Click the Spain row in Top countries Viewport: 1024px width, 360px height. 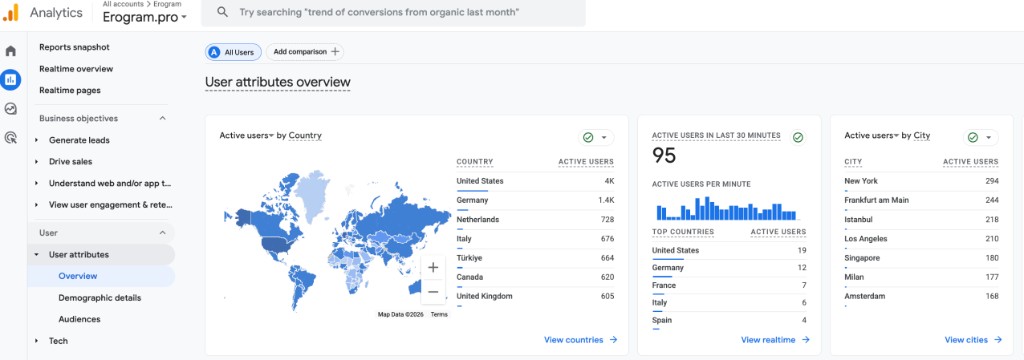(729, 320)
